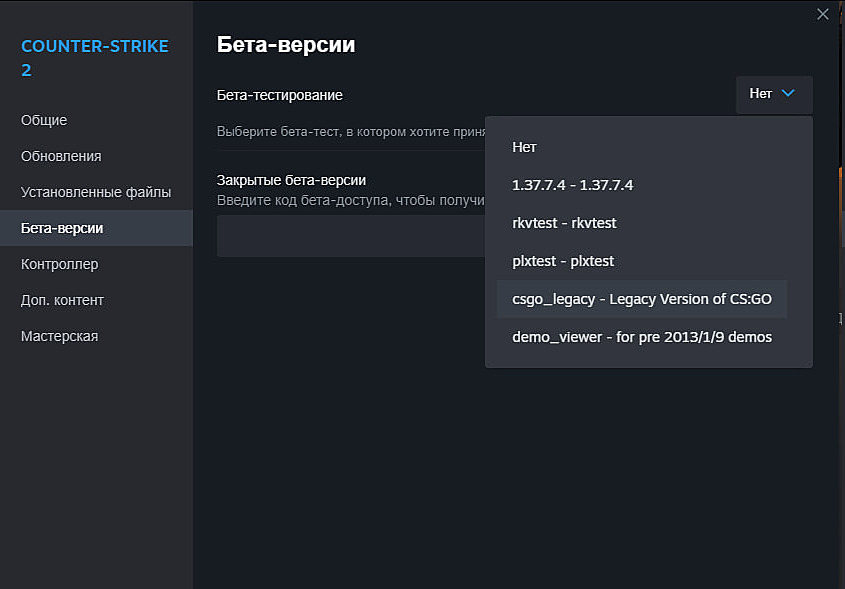This screenshot has height=589, width=845.
Task: Open the Установленные файлы section
Action: (x=96, y=192)
